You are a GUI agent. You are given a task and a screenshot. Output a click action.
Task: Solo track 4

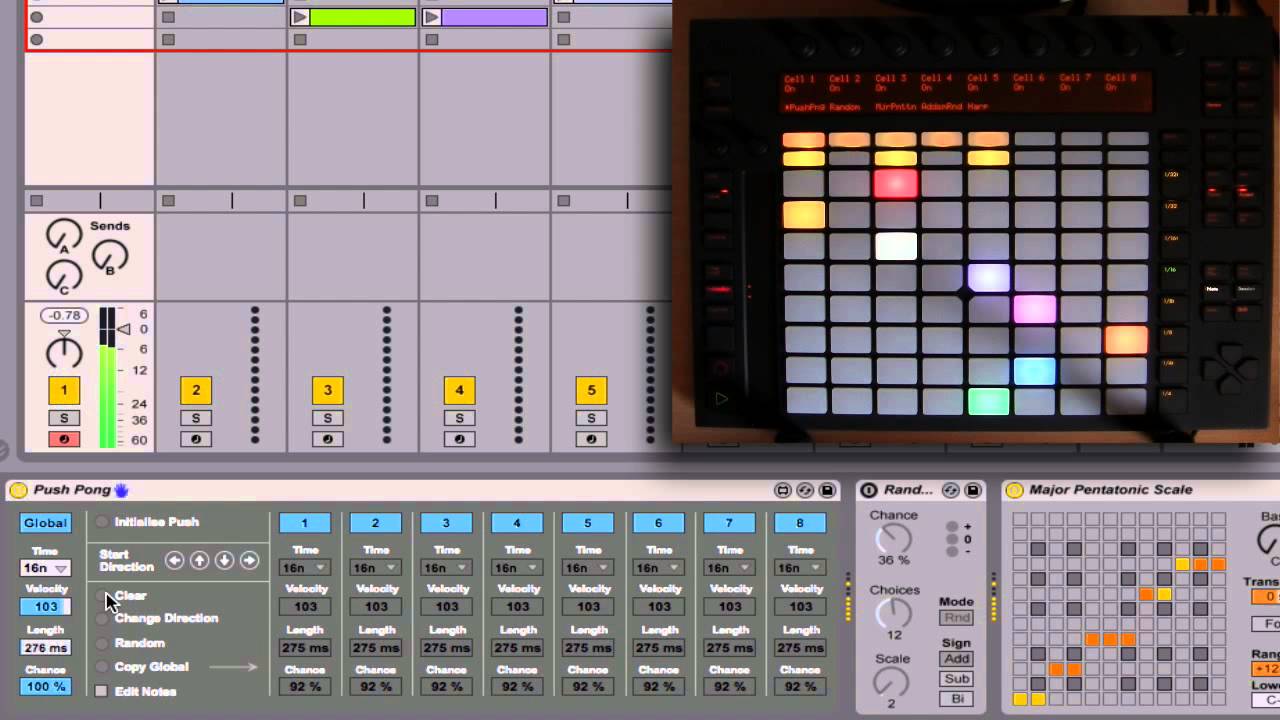pyautogui.click(x=460, y=418)
